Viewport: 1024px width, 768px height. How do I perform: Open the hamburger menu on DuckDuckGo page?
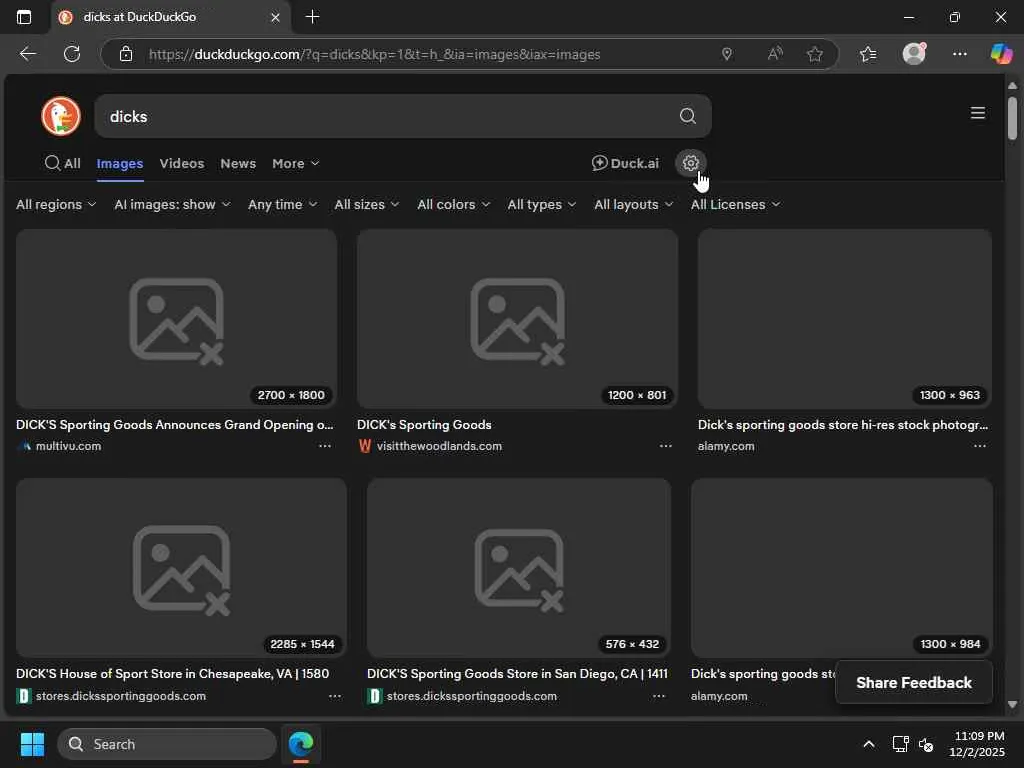click(977, 113)
